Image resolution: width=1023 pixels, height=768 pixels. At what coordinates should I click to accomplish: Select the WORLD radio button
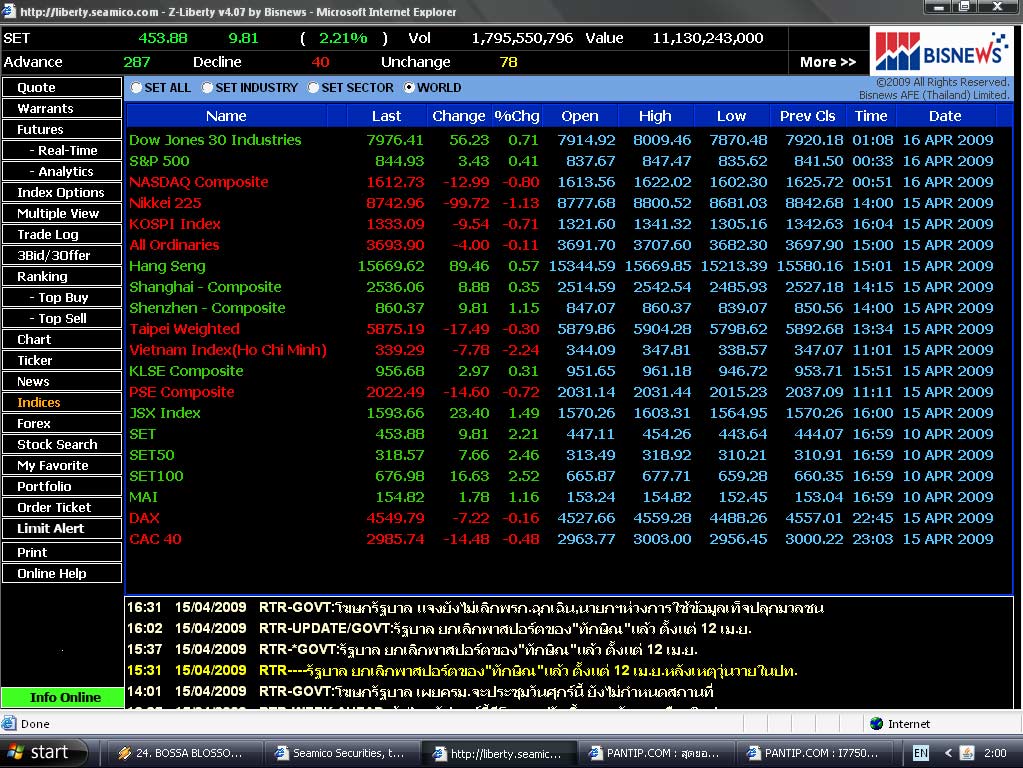point(409,87)
